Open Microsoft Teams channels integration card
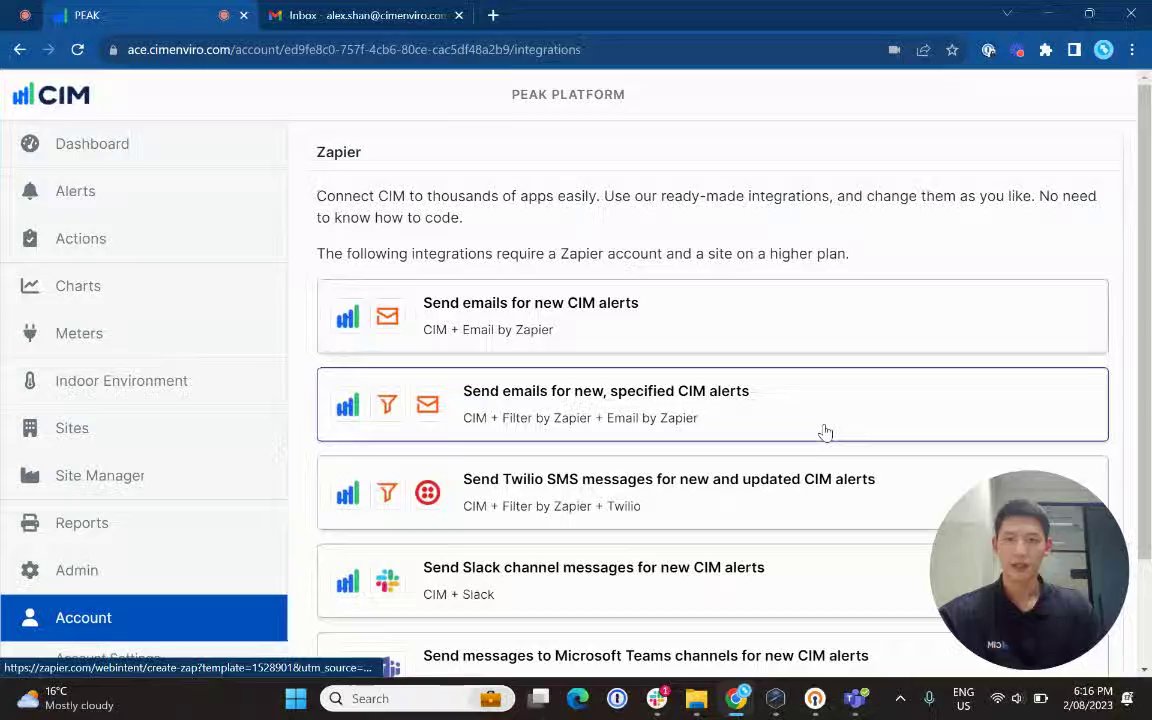The width and height of the screenshot is (1152, 720). 713,655
